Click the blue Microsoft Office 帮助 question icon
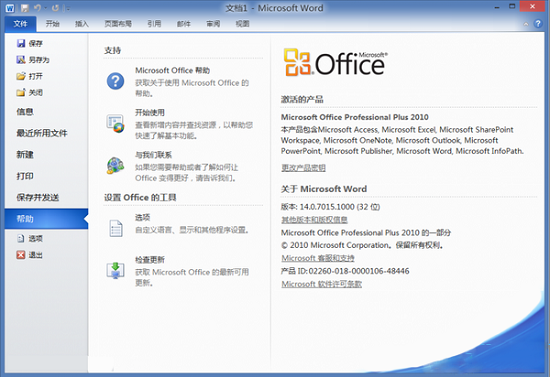This screenshot has width=550, height=377. coord(115,81)
